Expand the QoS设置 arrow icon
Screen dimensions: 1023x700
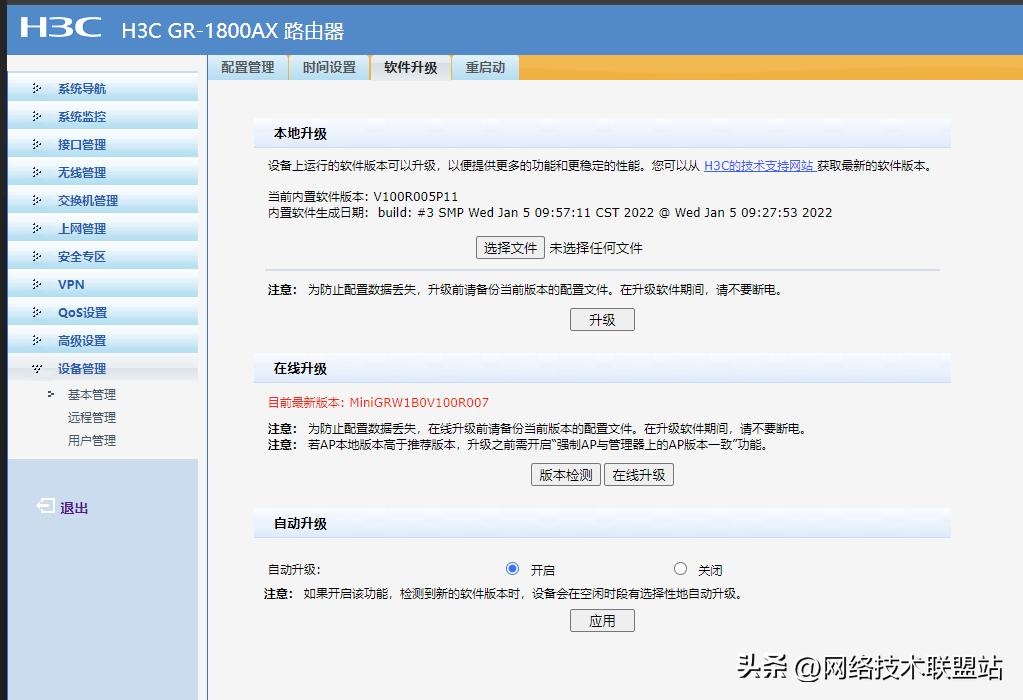pyautogui.click(x=37, y=312)
